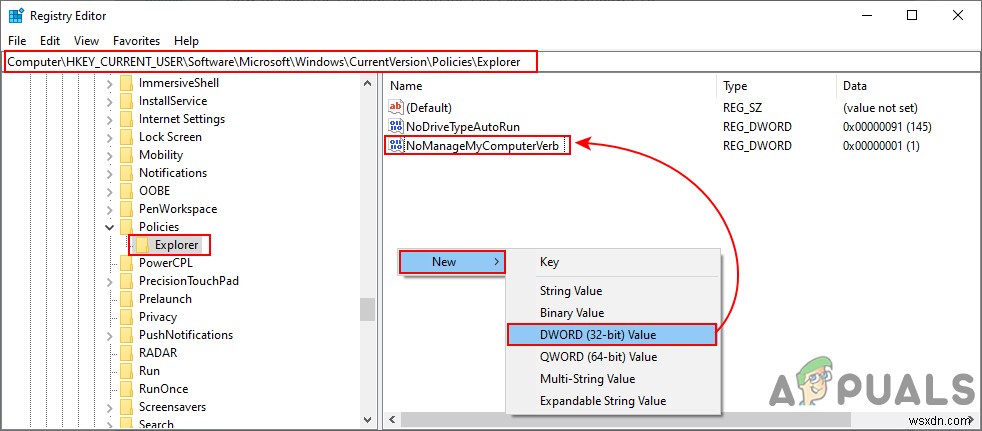Click the Lock Screen folder icon
982x431 pixels.
pos(127,137)
